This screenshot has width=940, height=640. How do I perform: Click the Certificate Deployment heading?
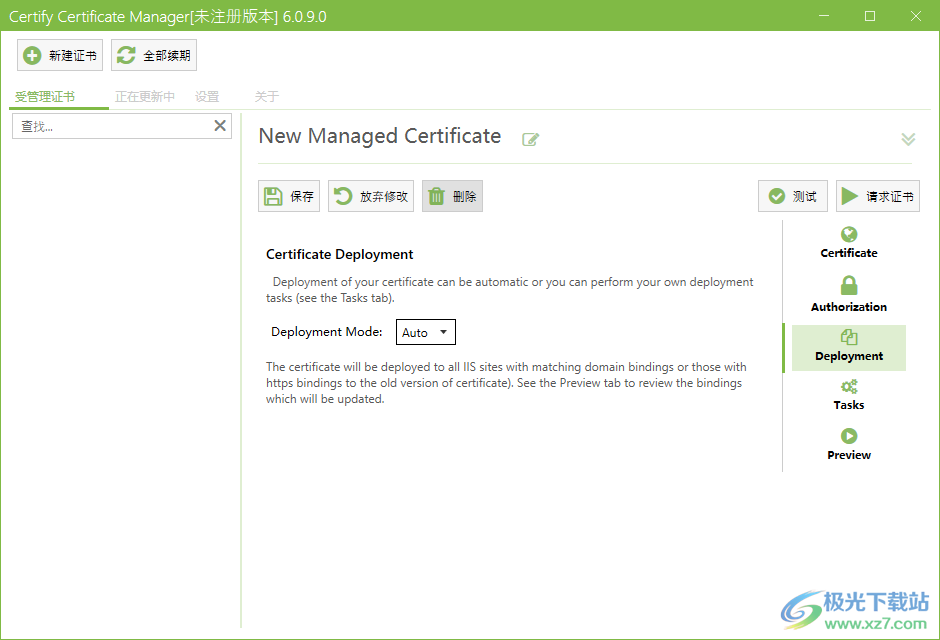point(339,254)
